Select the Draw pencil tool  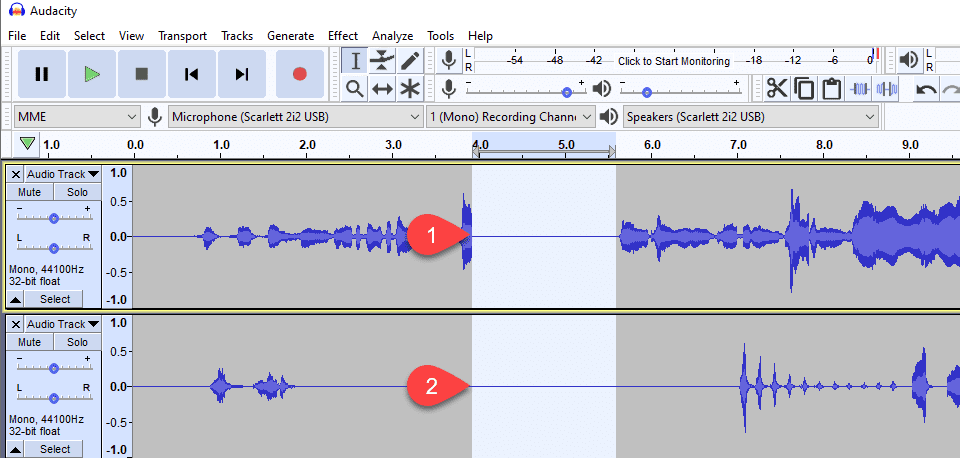coord(410,61)
